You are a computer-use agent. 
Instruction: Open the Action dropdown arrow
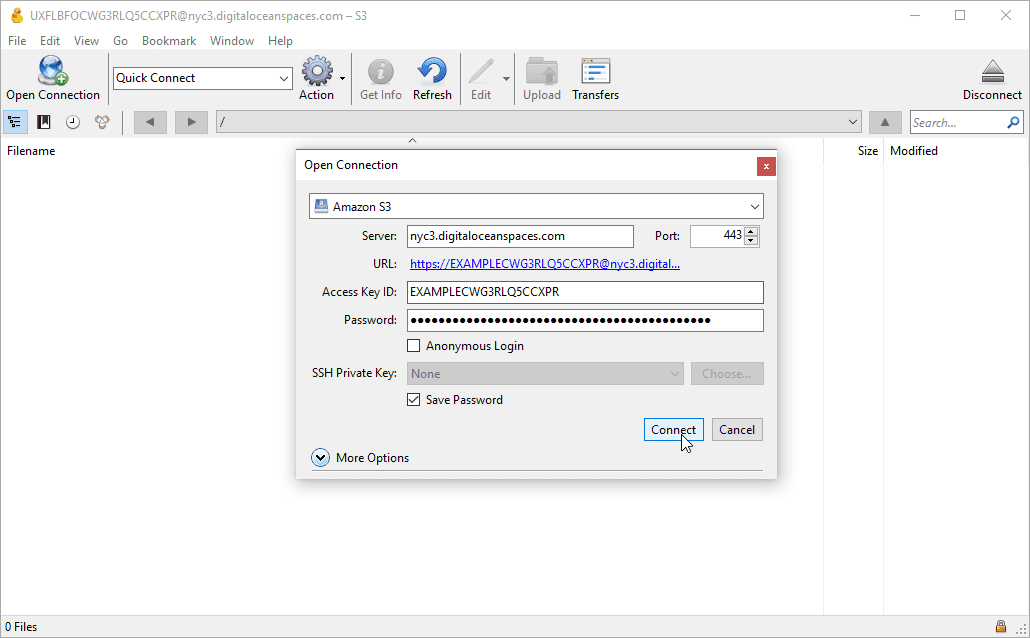pos(342,78)
